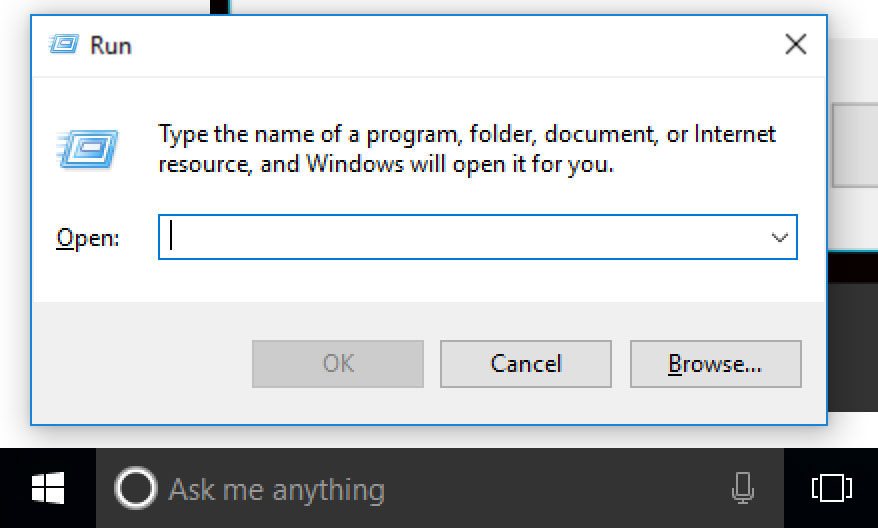Open Task View from the taskbar
Image resolution: width=878 pixels, height=528 pixels.
831,489
